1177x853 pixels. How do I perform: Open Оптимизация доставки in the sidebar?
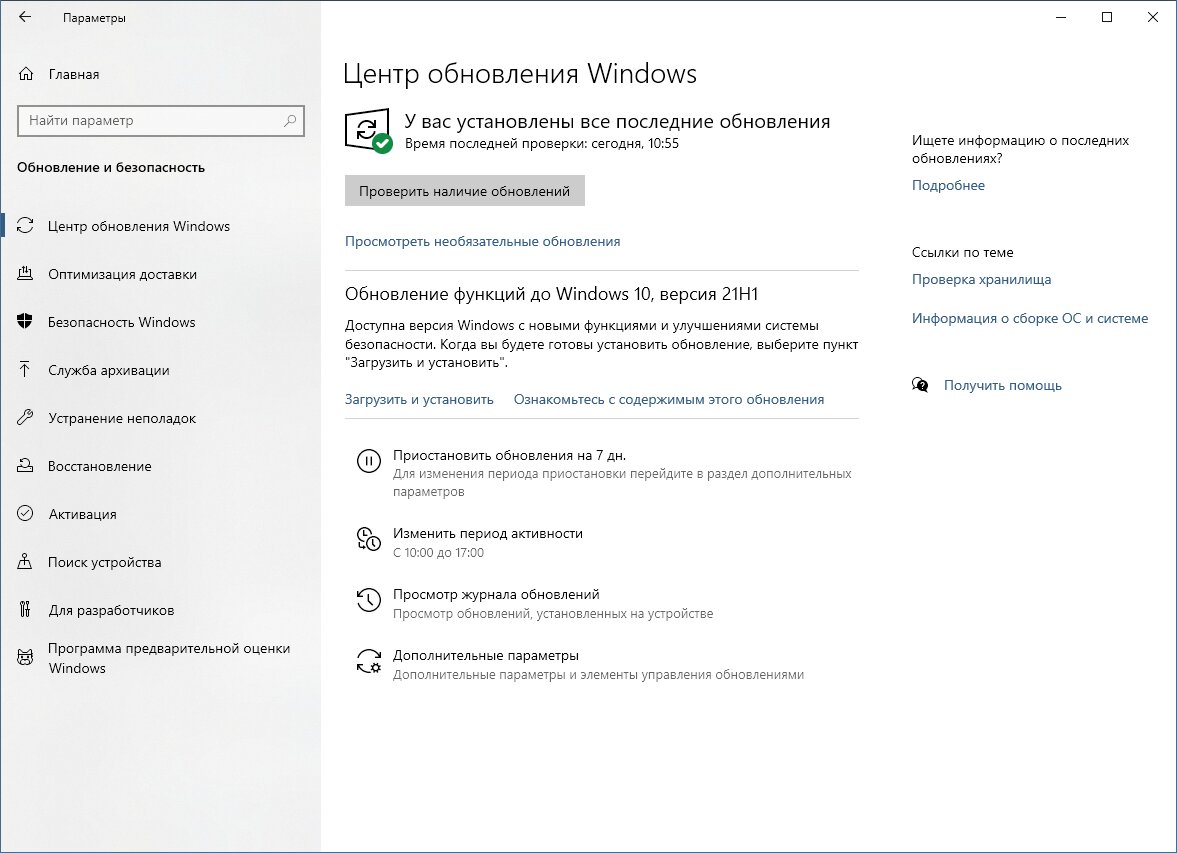click(122, 274)
